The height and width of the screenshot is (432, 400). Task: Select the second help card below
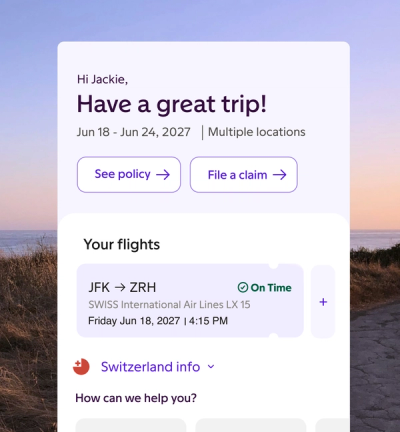coord(251,425)
